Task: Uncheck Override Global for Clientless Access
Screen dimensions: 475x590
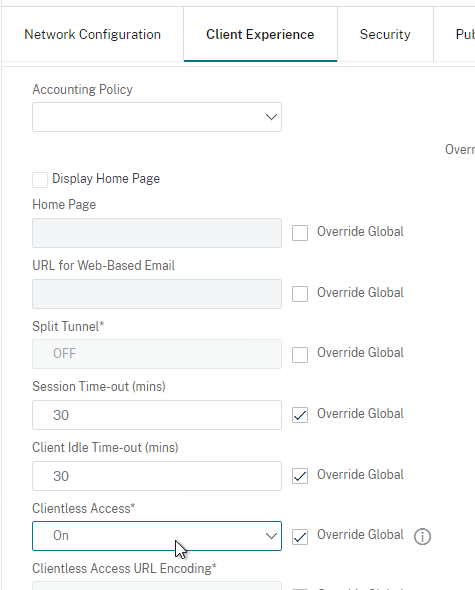Action: tap(300, 537)
